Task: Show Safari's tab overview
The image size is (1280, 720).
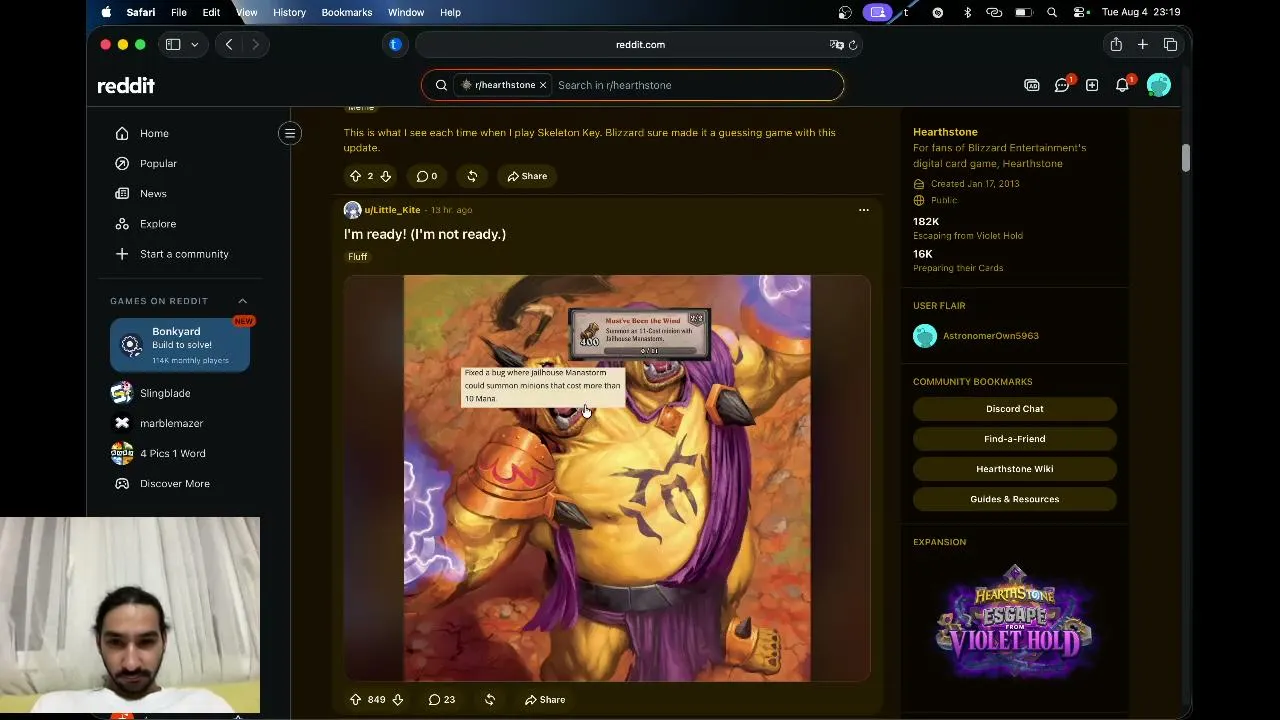Action: click(1170, 44)
